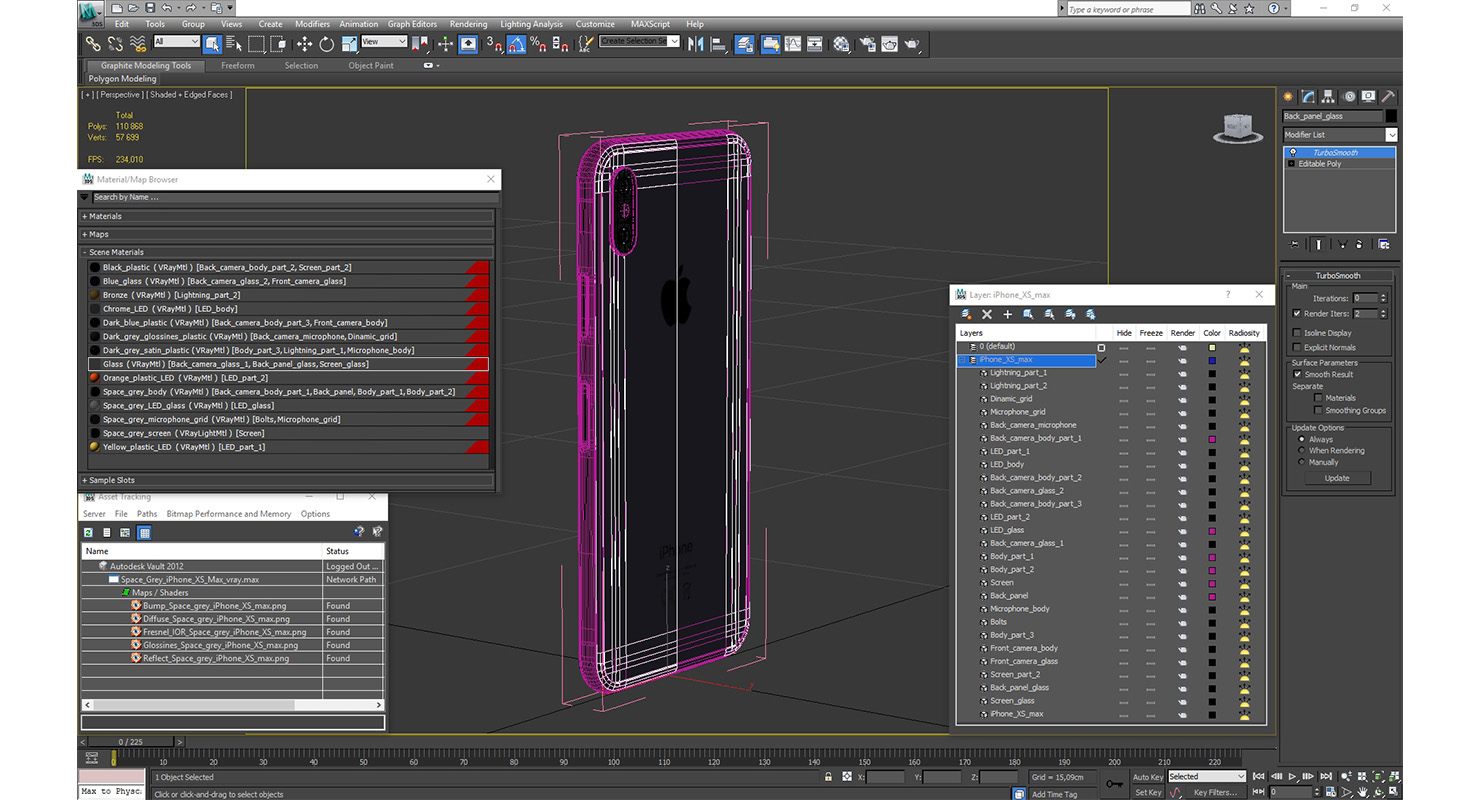Open Bitmap Performance and Memory menu
The width and height of the screenshot is (1480, 800).
point(229,514)
